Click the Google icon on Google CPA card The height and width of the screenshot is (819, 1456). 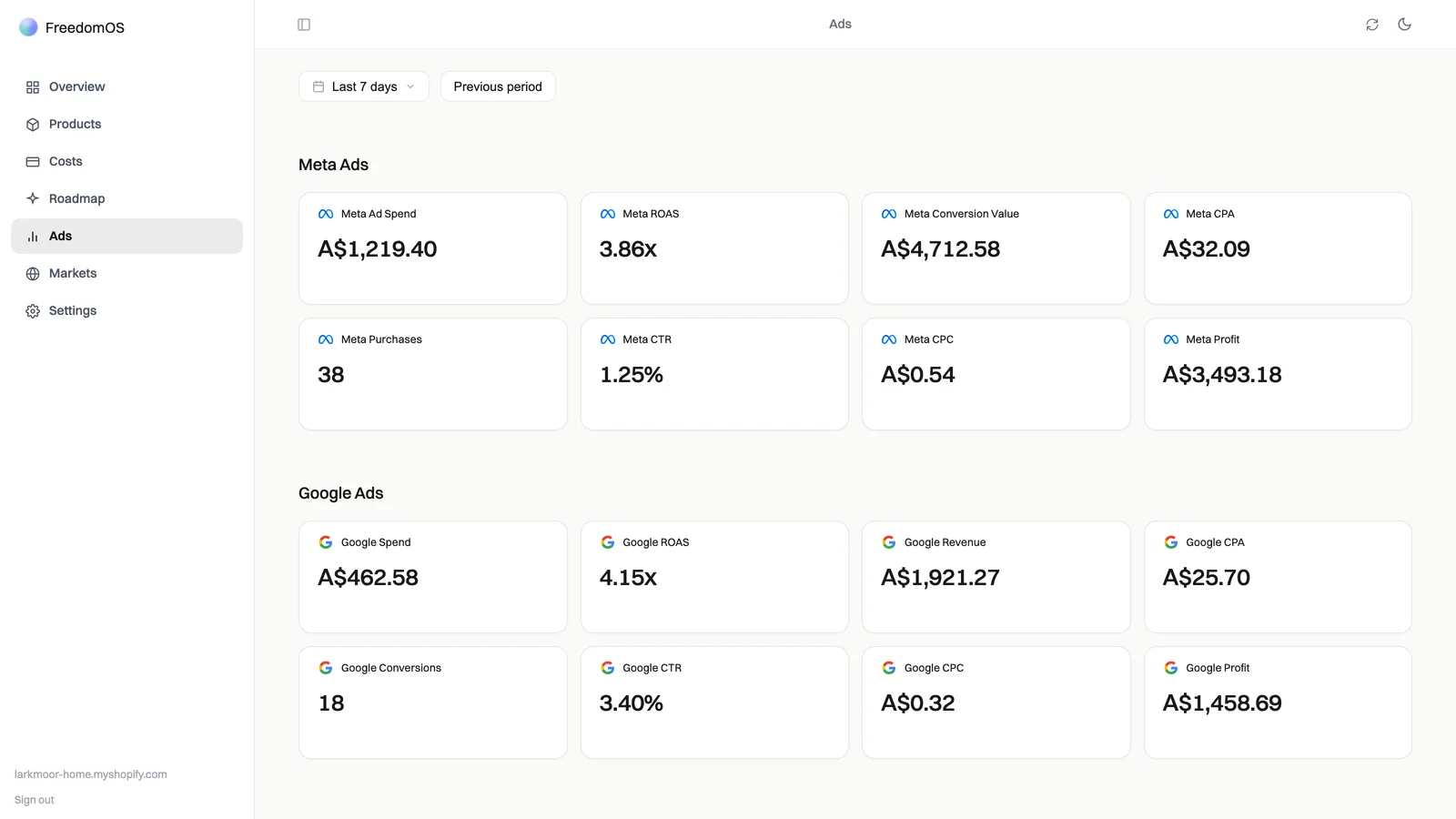click(x=1171, y=542)
